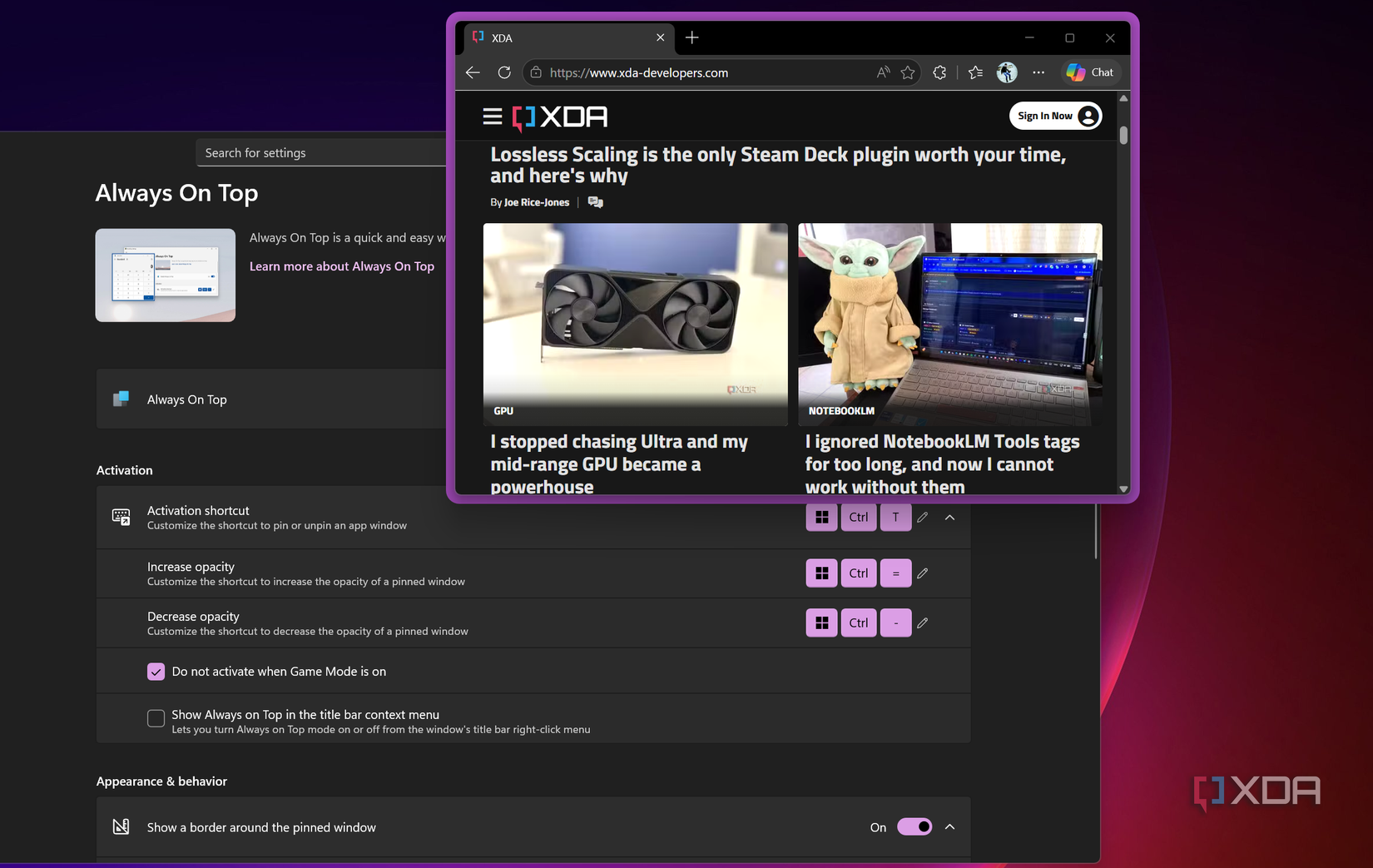Click the minus key of Decrease opacity

click(x=895, y=622)
